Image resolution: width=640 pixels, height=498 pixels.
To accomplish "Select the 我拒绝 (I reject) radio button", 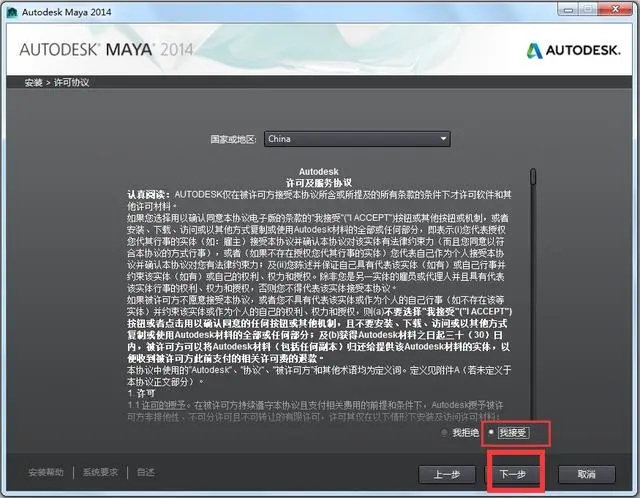I will click(x=444, y=432).
